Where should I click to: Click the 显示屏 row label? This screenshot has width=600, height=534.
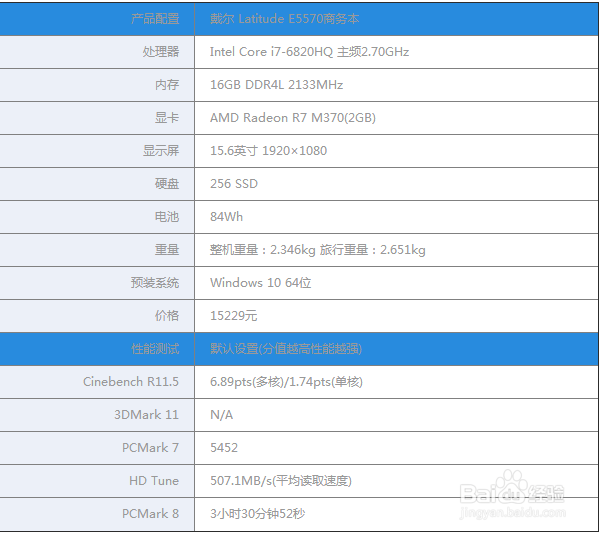pyautogui.click(x=161, y=150)
